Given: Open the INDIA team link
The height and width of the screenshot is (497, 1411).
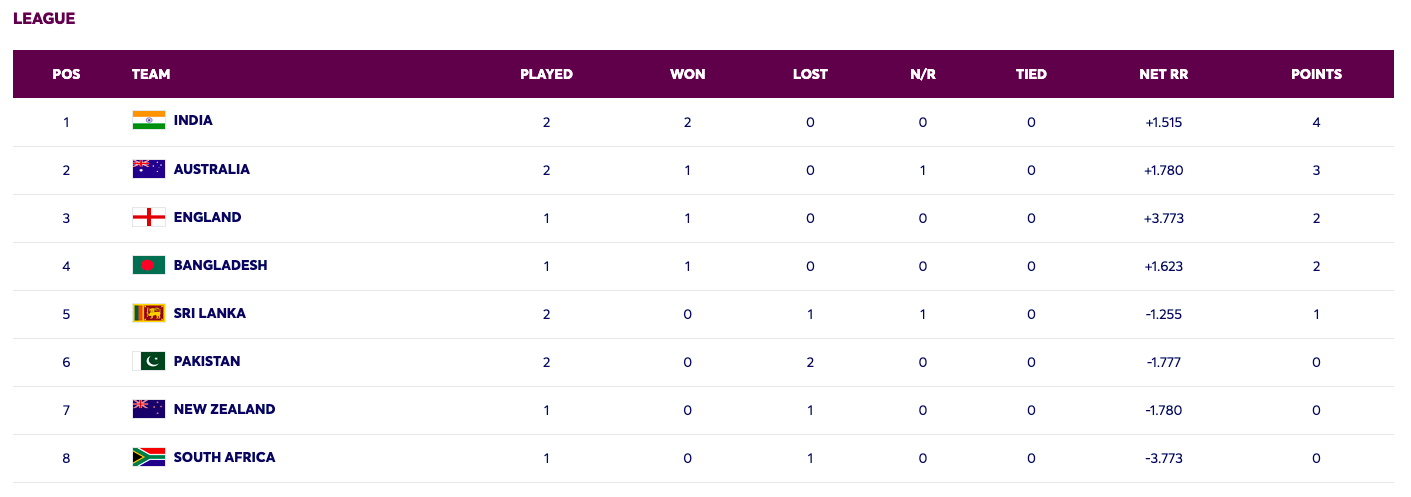Looking at the screenshot, I should [193, 120].
